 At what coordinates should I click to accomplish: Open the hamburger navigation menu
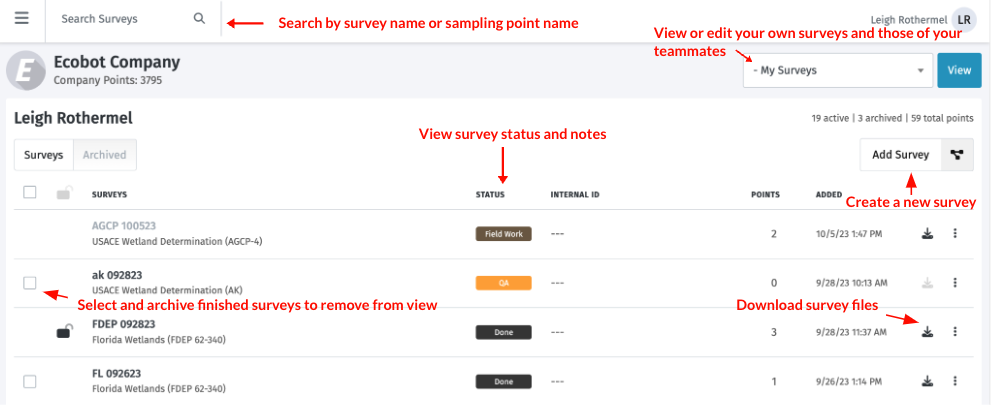22,19
